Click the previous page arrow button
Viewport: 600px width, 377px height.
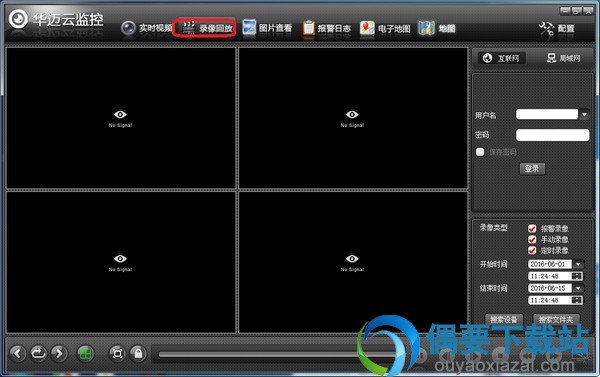(18, 353)
